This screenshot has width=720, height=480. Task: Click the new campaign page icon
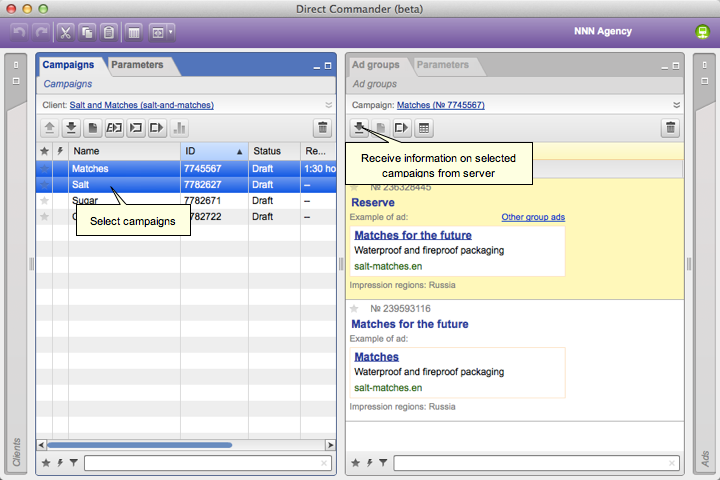tap(92, 128)
